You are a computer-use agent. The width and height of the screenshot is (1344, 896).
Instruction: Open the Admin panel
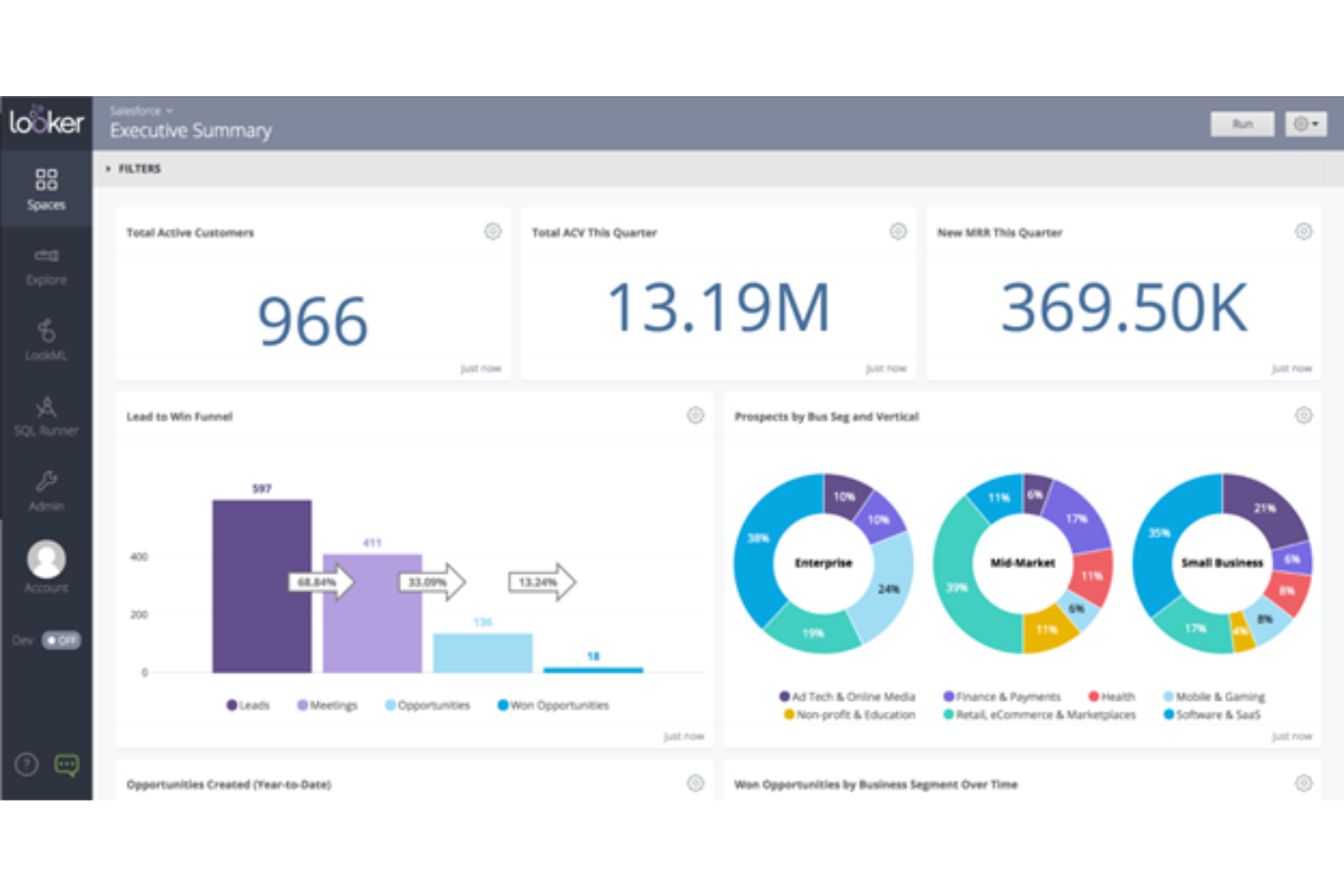pos(45,490)
